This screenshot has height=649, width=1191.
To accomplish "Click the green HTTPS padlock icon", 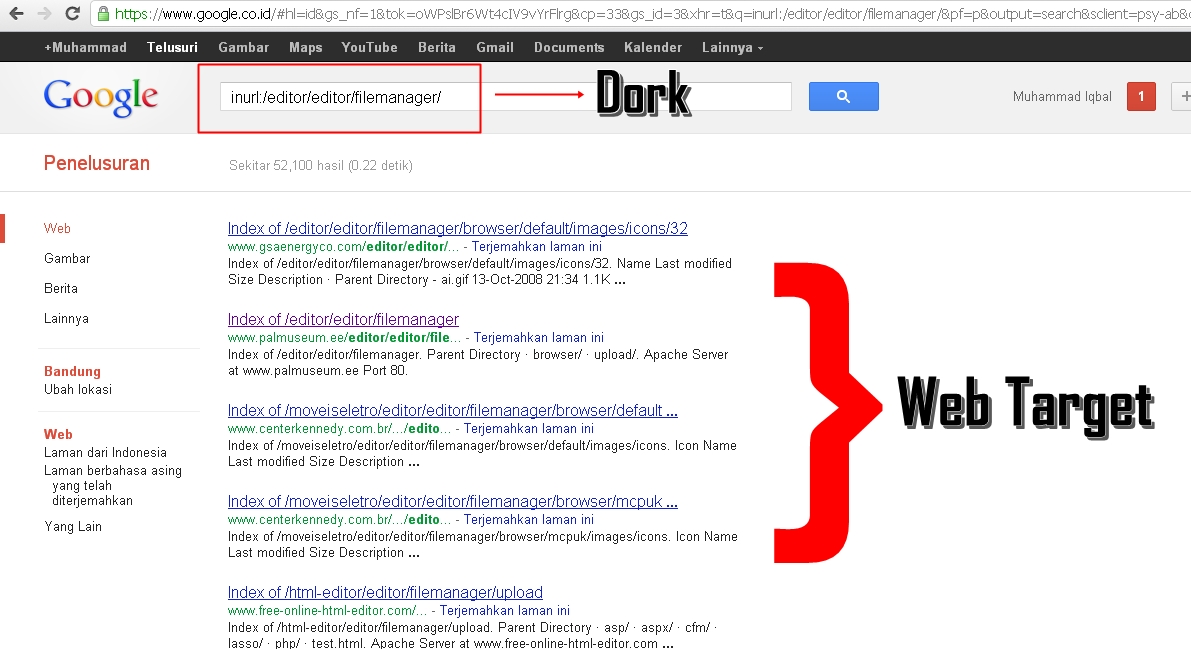I will click(103, 13).
